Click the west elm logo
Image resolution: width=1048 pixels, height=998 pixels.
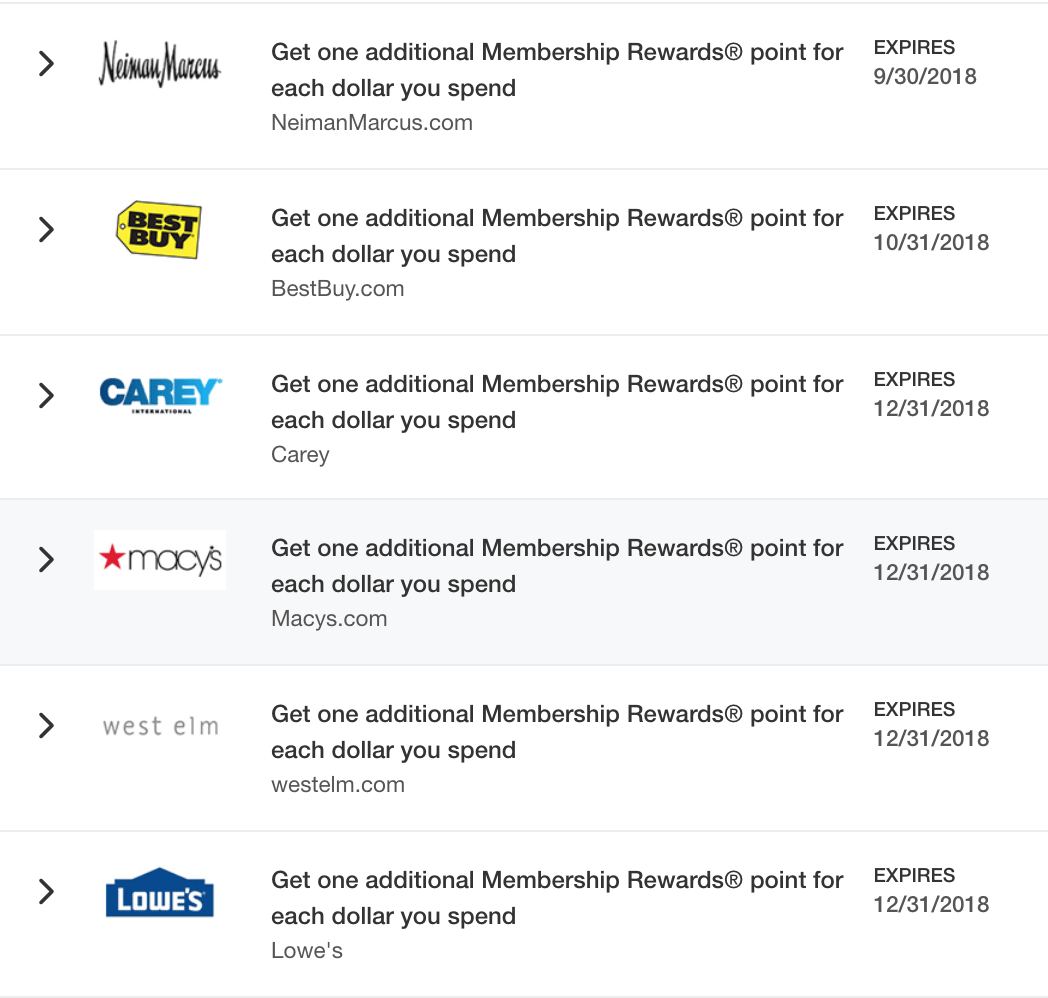pos(160,726)
